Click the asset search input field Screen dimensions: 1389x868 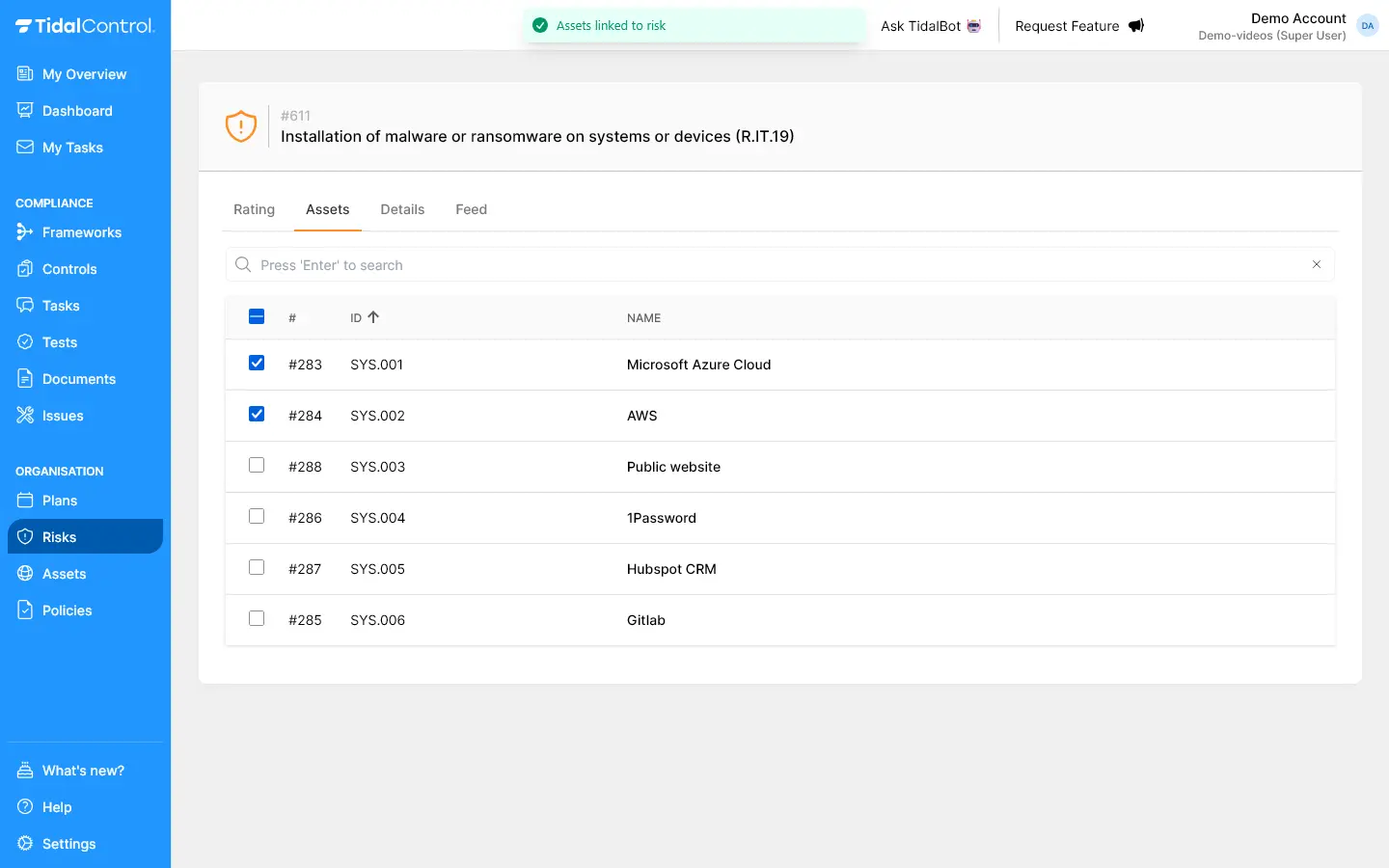(772, 265)
